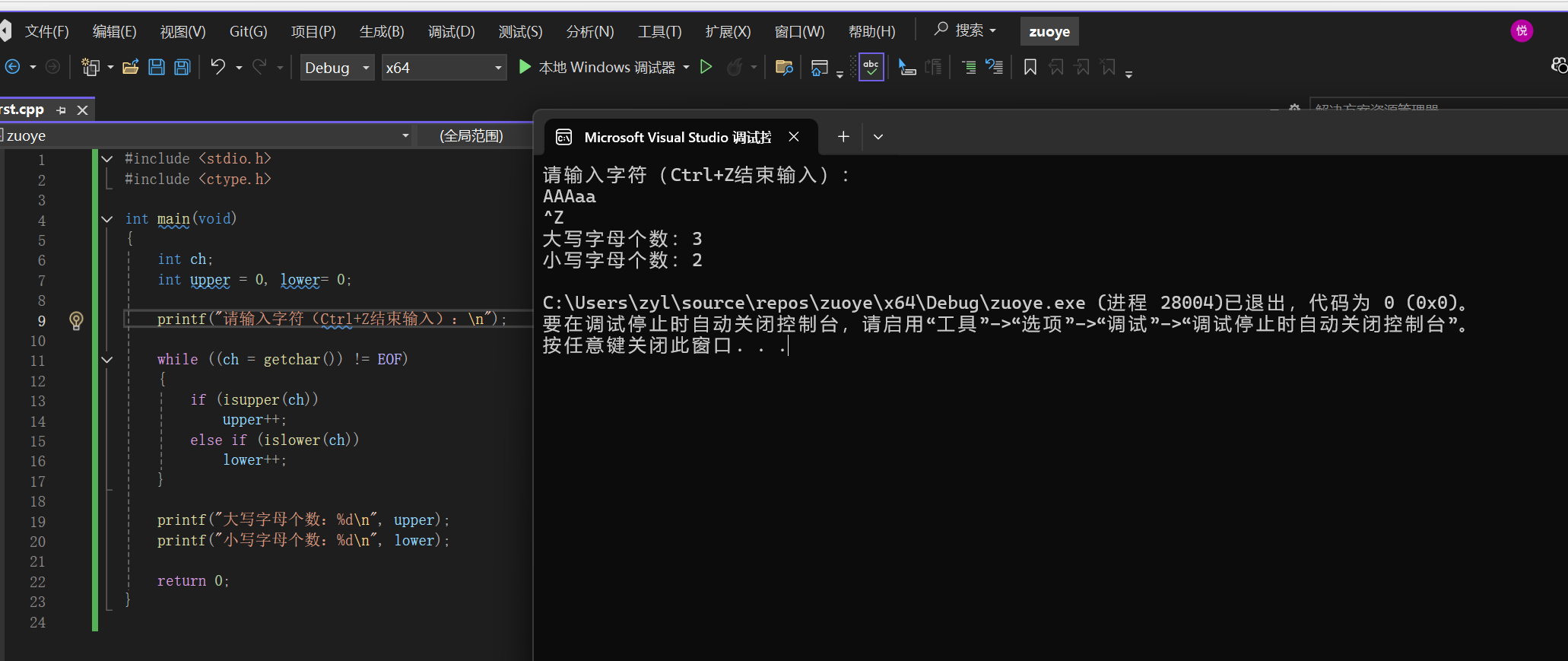Collapse the main function on line 4
The width and height of the screenshot is (1568, 661).
[107, 219]
